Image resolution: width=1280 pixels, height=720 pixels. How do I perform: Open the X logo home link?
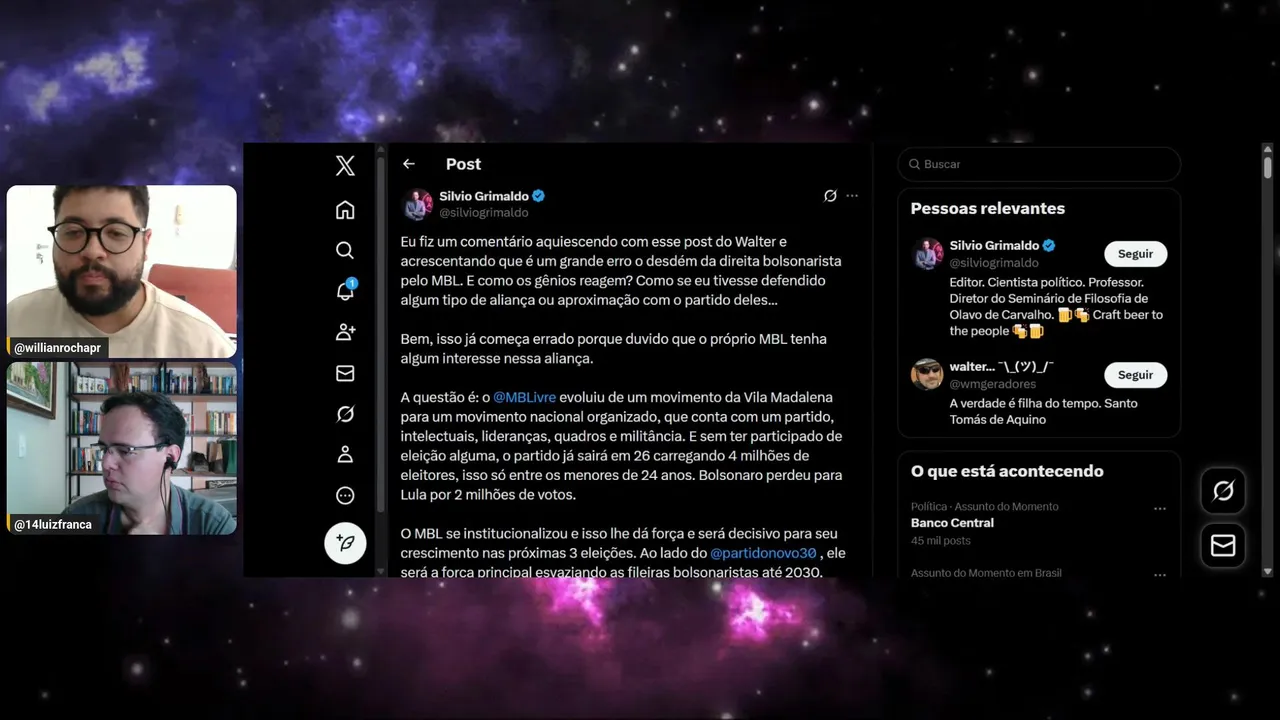click(345, 166)
